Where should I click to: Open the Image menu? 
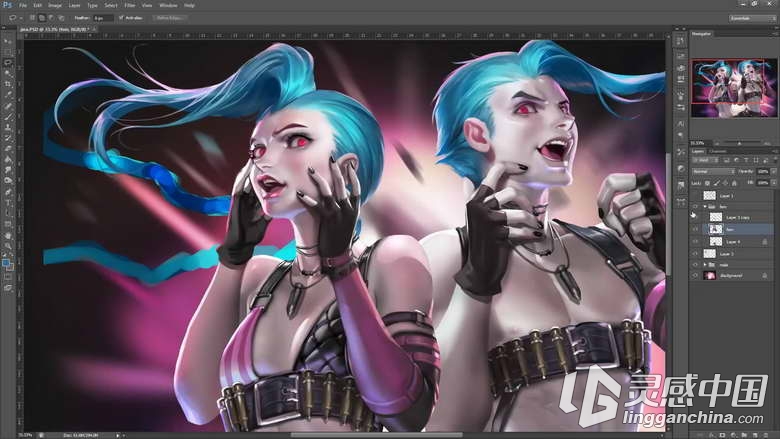(55, 5)
